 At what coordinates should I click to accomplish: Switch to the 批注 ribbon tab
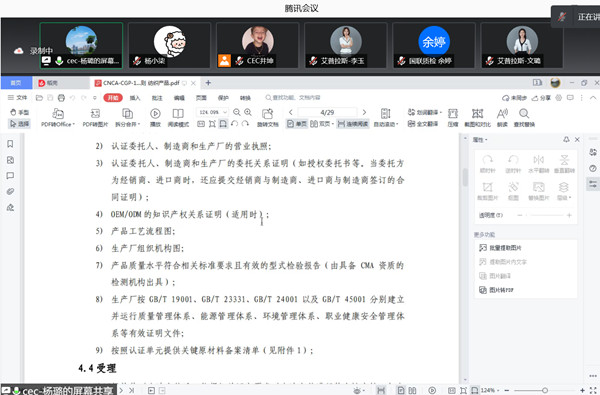pos(157,98)
